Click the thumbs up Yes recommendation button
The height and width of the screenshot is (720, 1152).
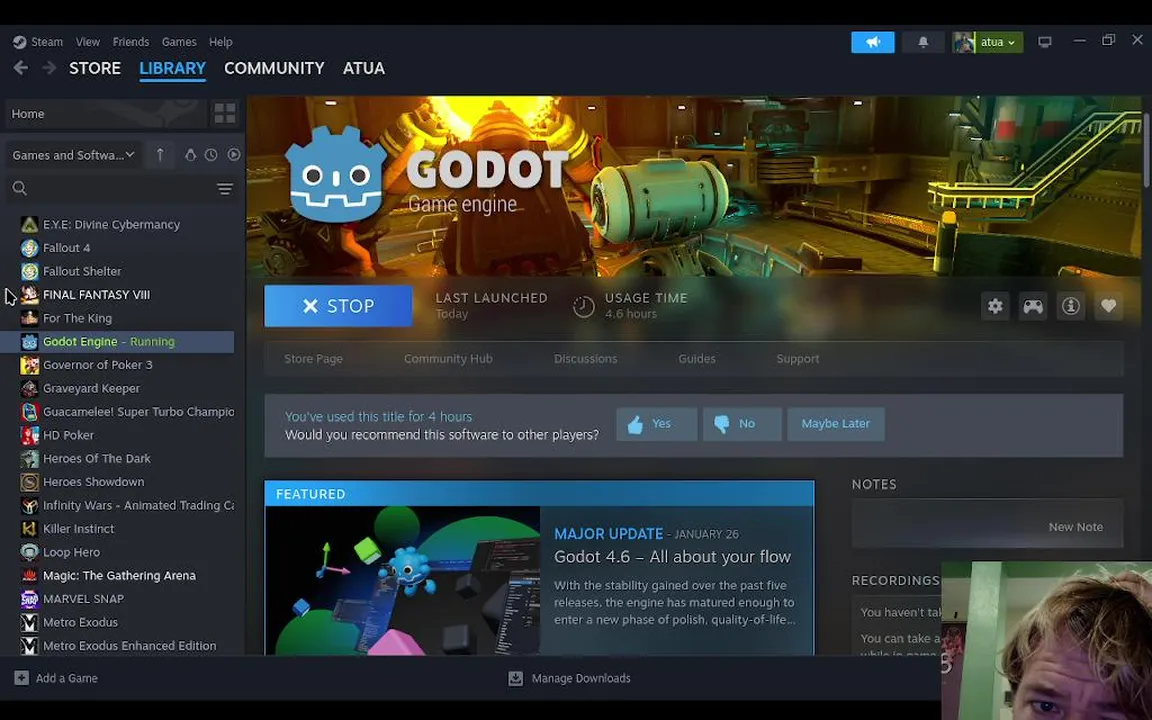coord(656,424)
